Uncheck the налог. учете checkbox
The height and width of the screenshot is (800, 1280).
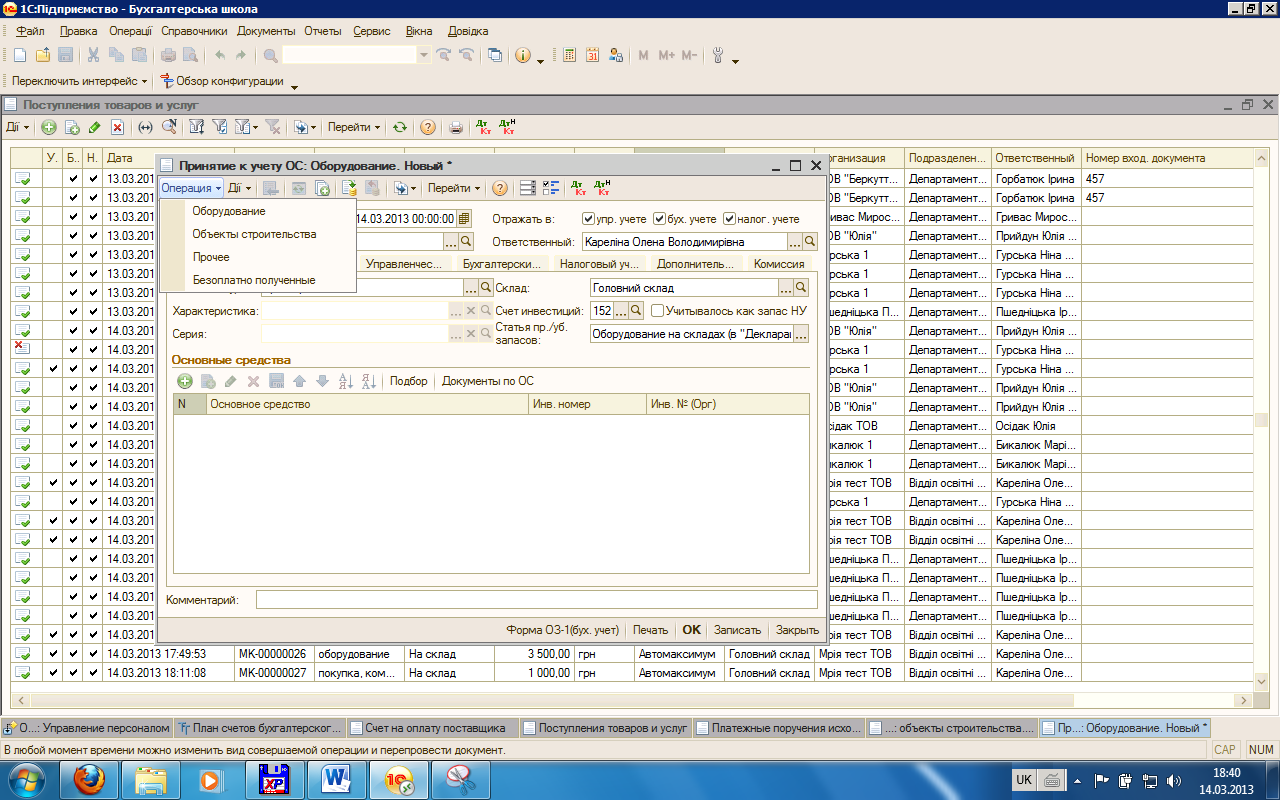coord(730,219)
